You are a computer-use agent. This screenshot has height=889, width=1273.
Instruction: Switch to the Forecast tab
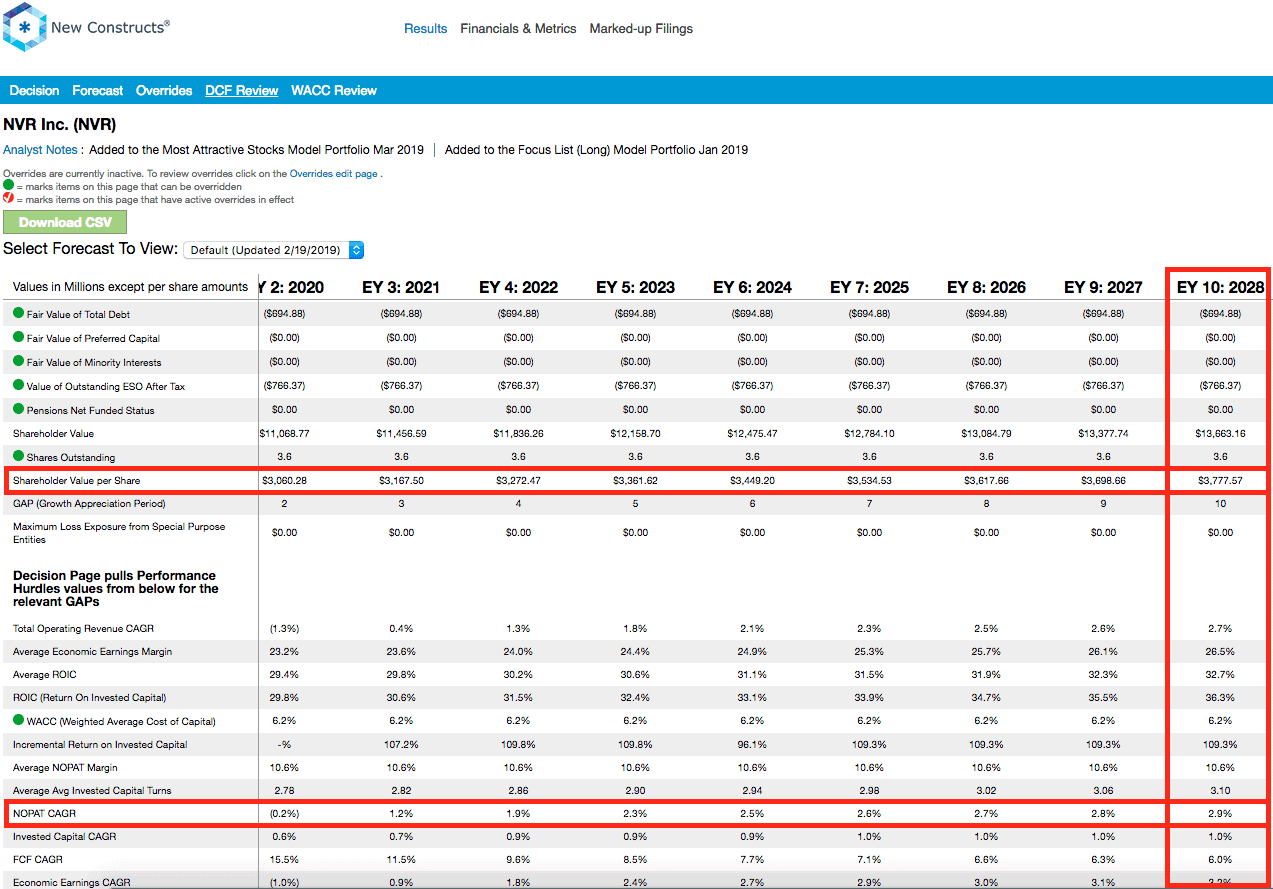coord(98,90)
